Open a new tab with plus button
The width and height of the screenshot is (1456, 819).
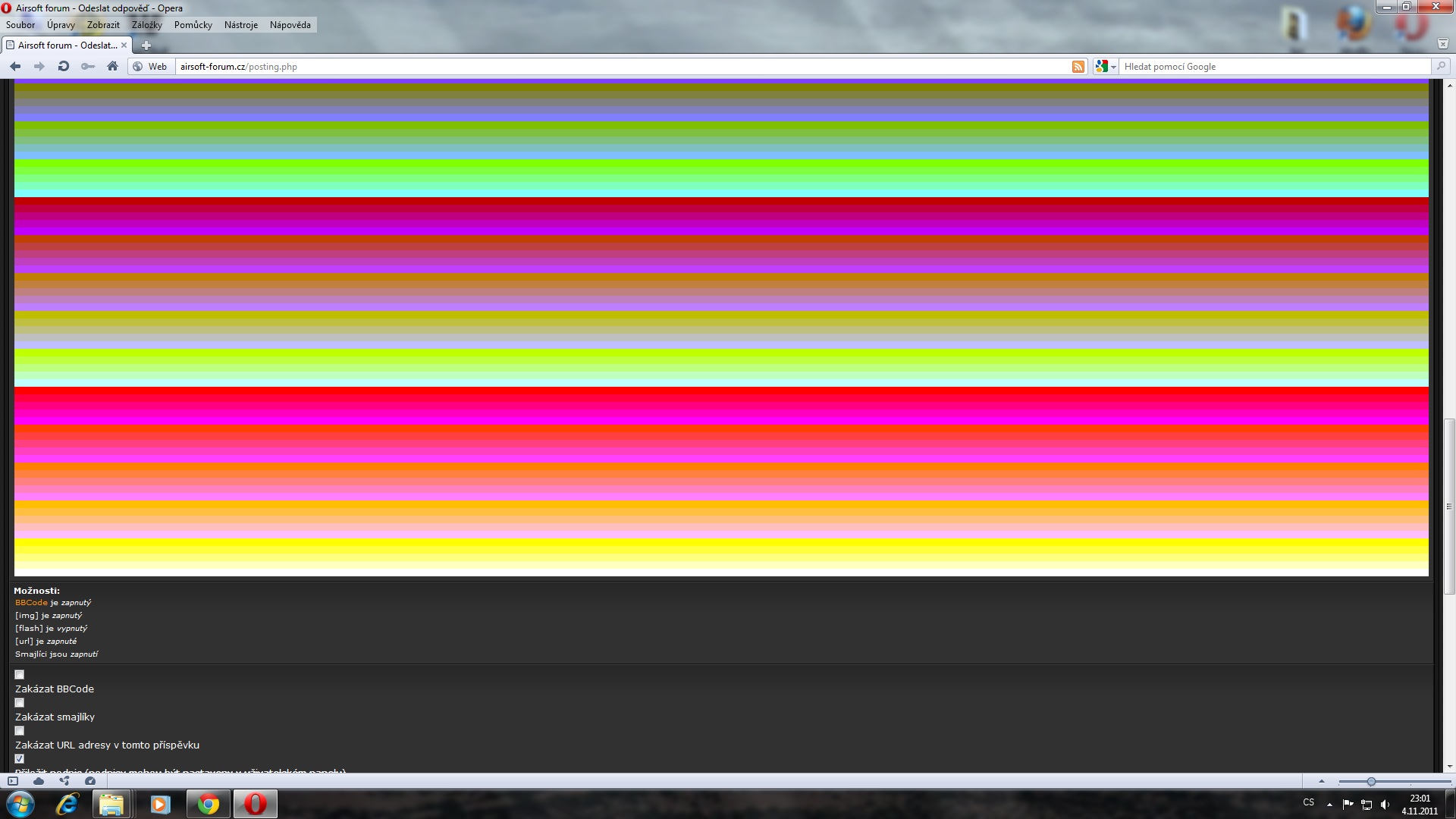[146, 45]
